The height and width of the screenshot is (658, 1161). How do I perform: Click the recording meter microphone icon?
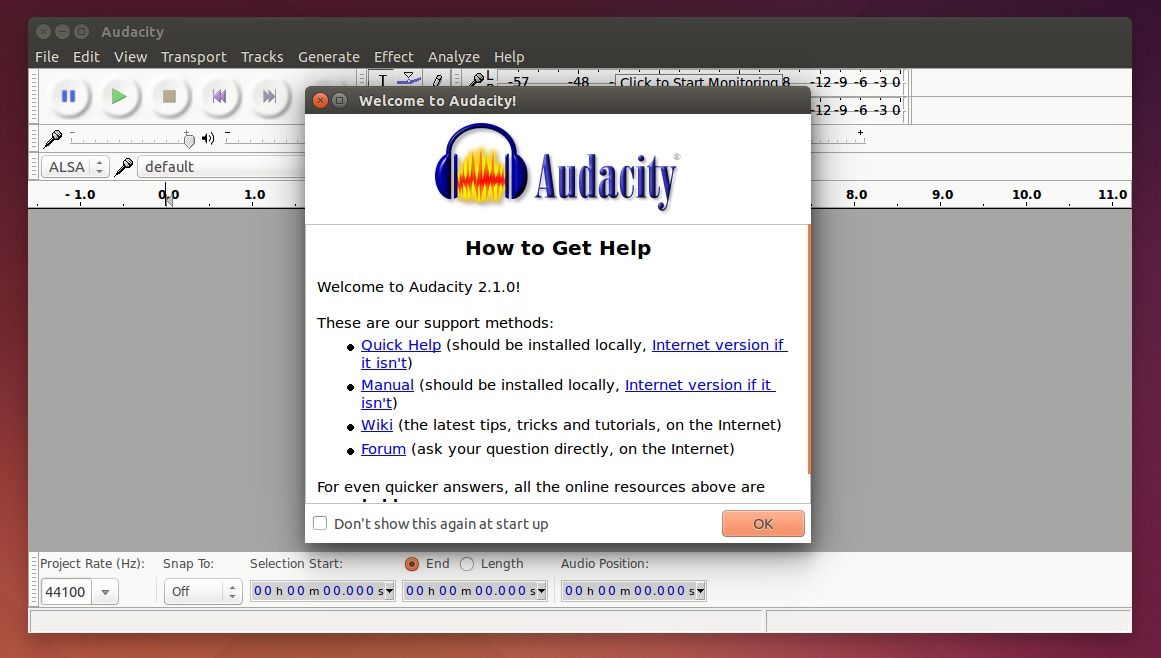click(x=478, y=79)
